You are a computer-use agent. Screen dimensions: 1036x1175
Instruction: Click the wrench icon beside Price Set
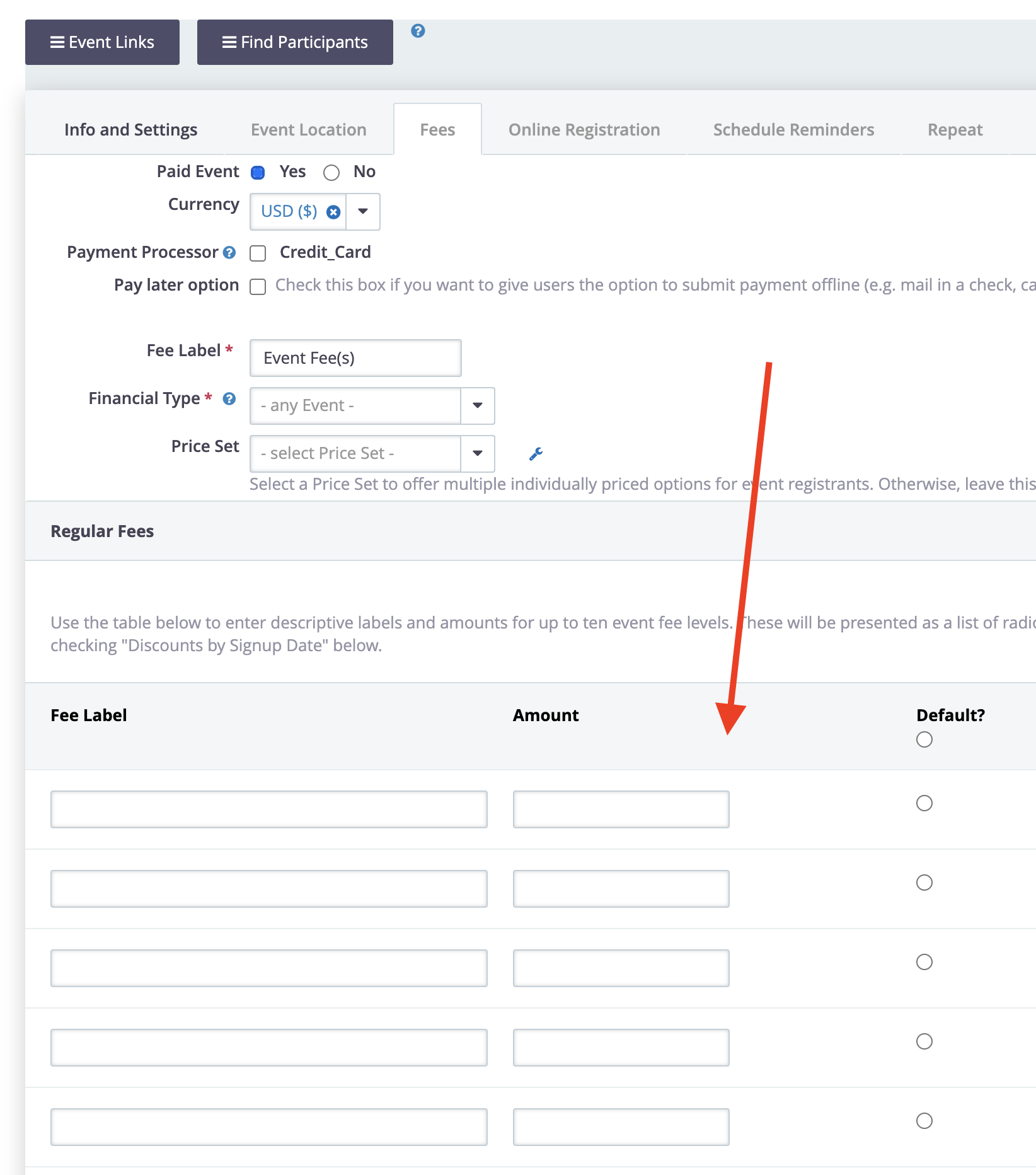point(536,454)
